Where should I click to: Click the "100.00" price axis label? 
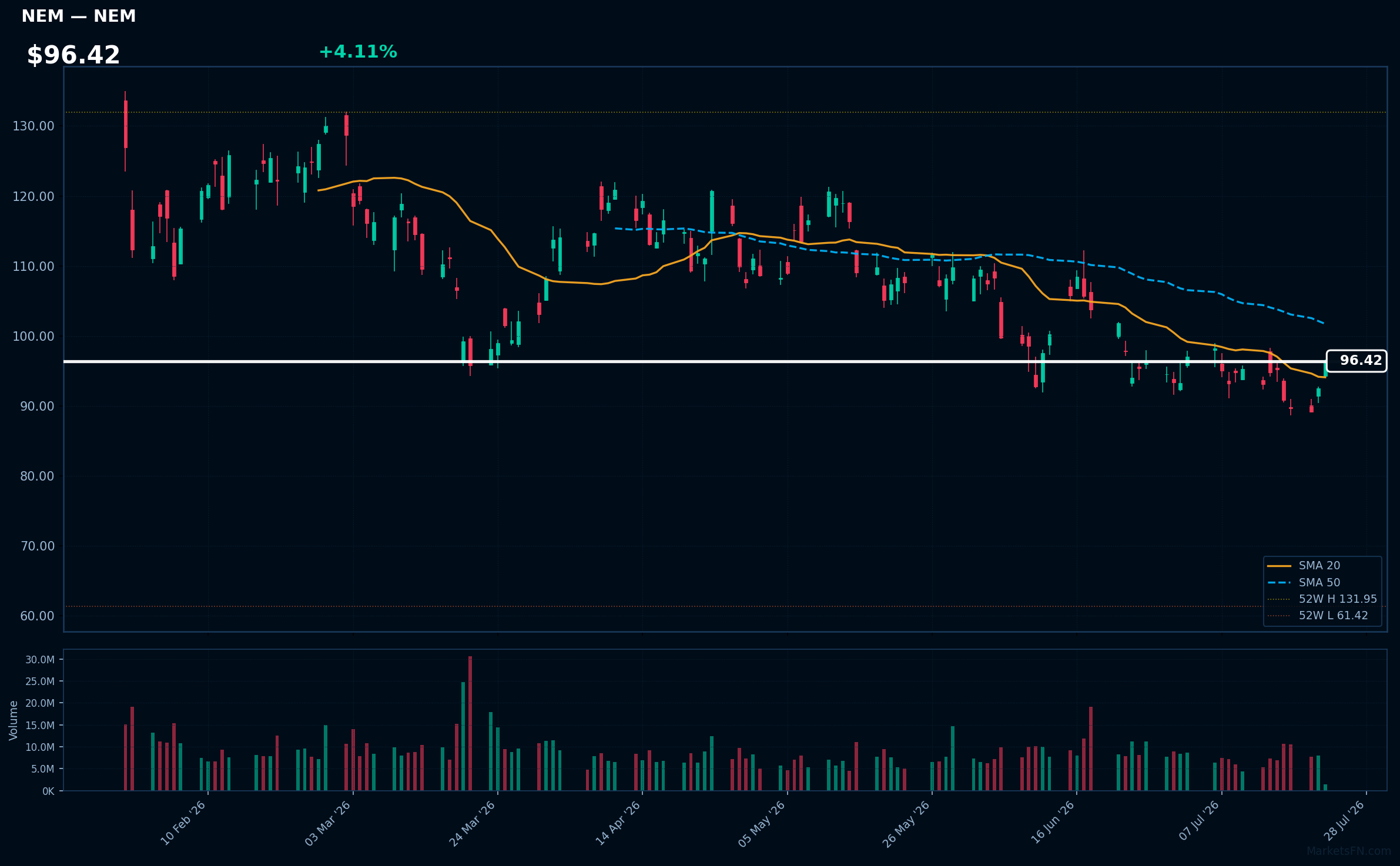[x=34, y=336]
